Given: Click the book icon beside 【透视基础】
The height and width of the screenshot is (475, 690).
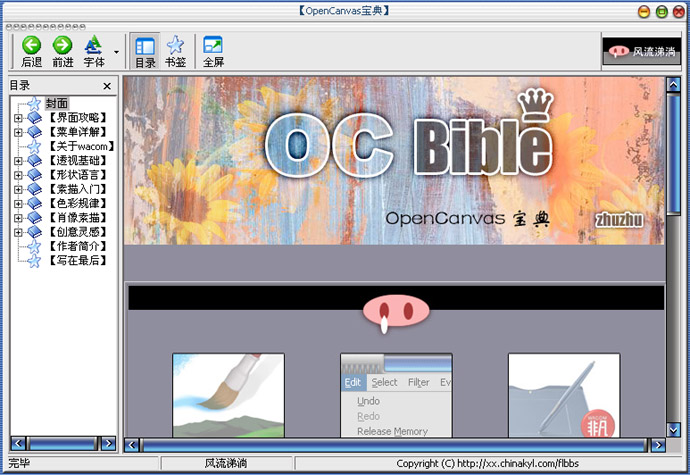Looking at the screenshot, I should (34, 160).
